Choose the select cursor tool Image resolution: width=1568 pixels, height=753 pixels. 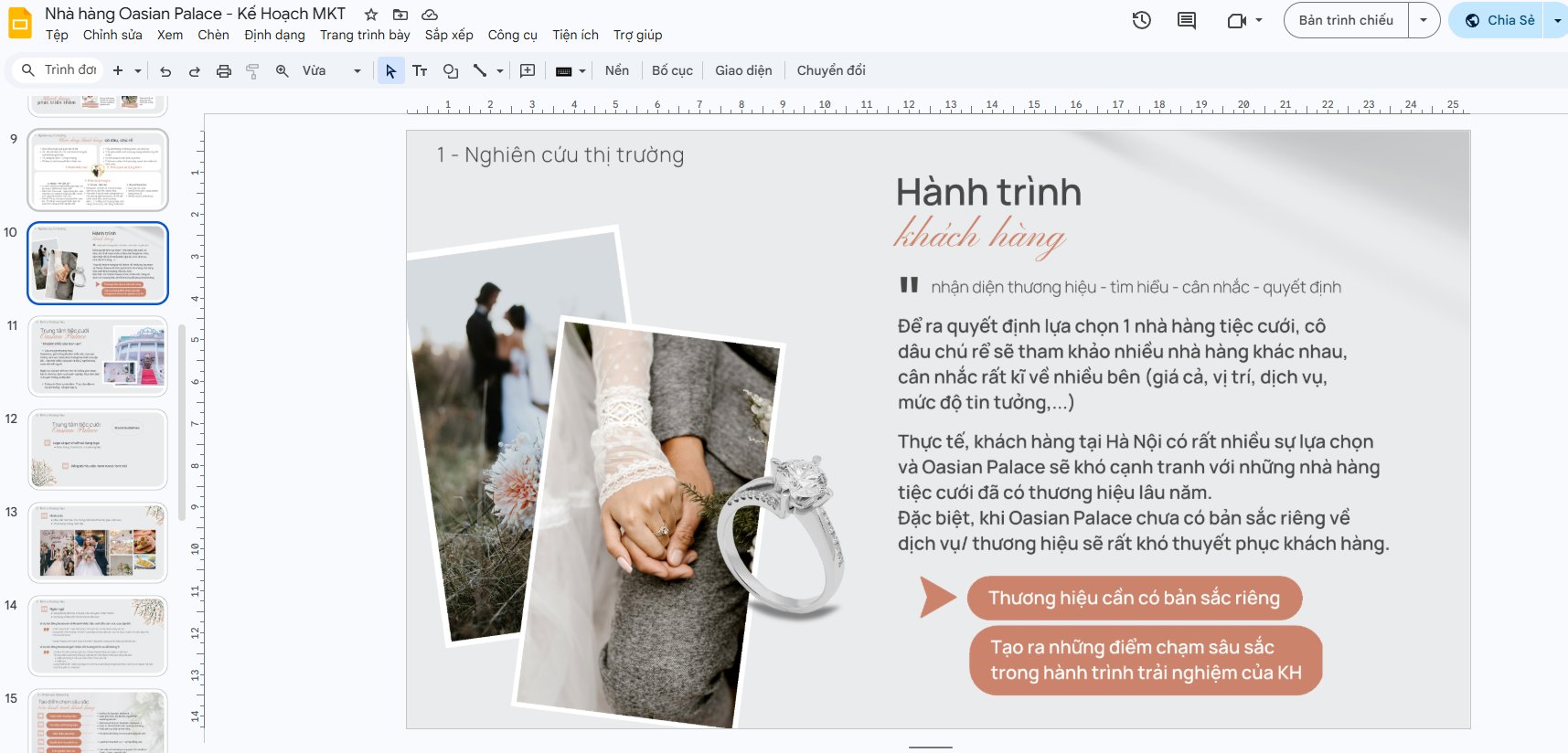coord(390,70)
